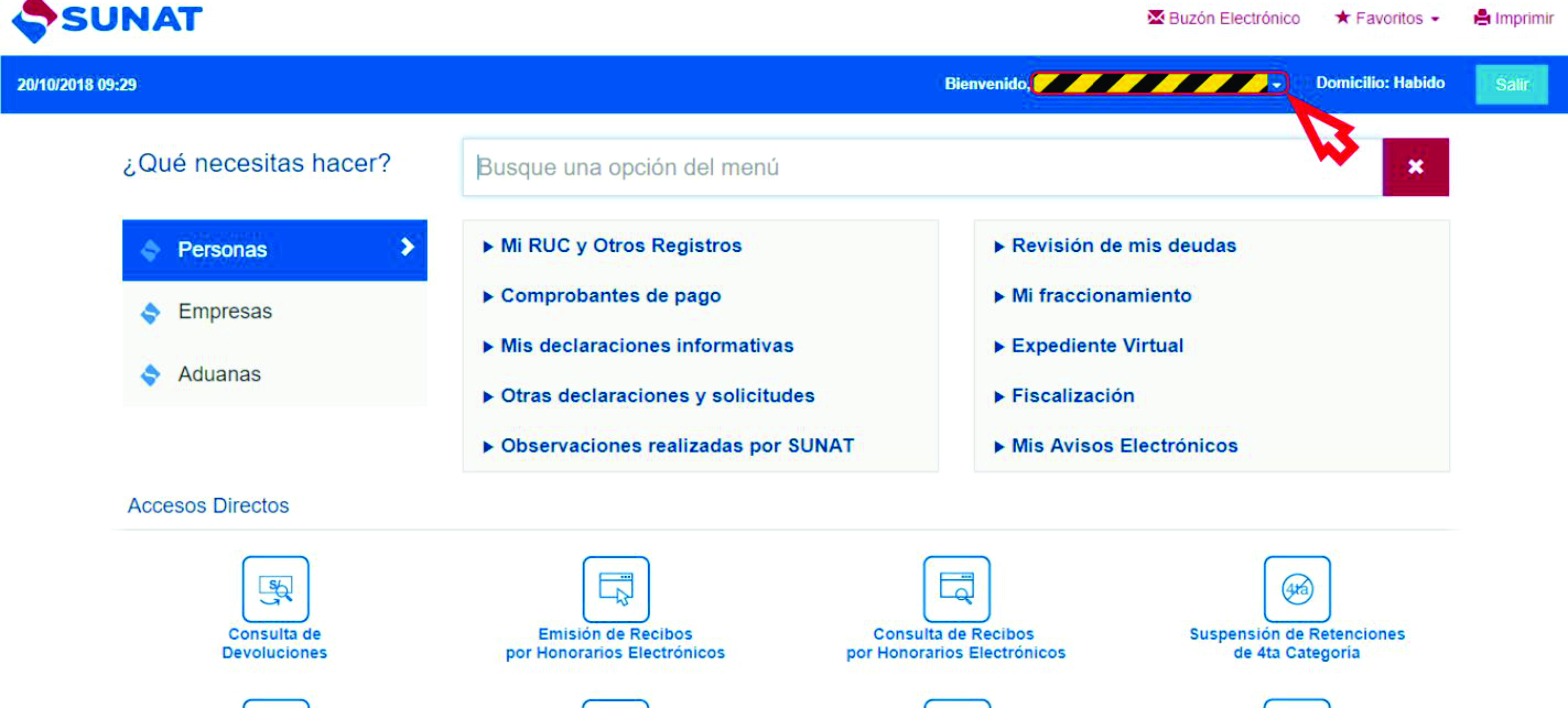Open Consulta de Recibos por Honorarios icon
The height and width of the screenshot is (708, 1568).
tap(956, 589)
